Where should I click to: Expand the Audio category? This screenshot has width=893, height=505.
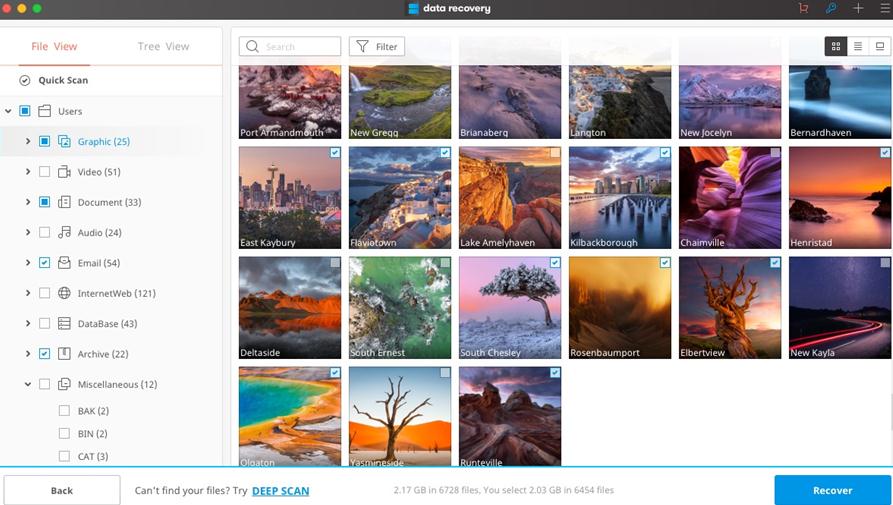tap(28, 233)
